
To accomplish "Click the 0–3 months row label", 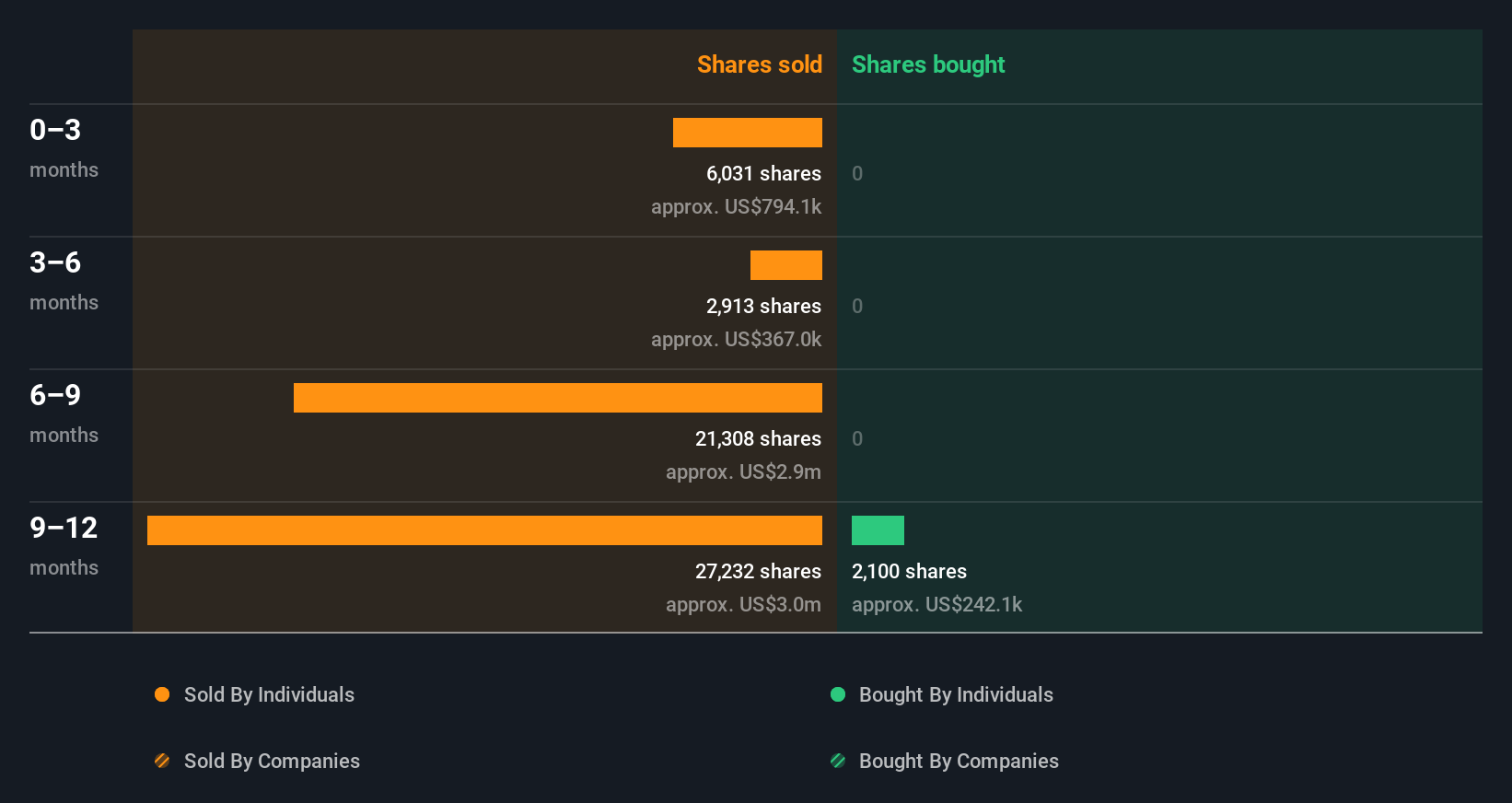I will pos(64,148).
